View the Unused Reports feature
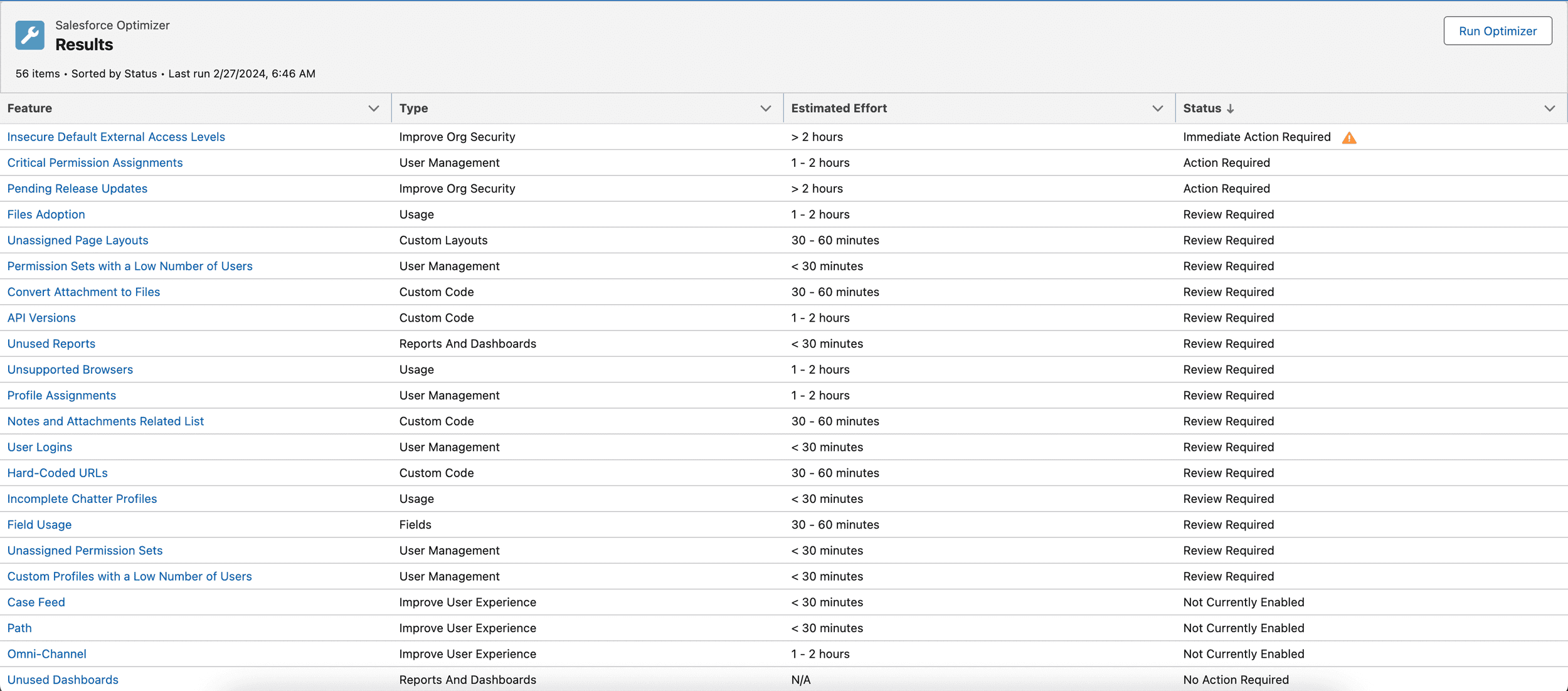This screenshot has height=691, width=1568. [51, 344]
